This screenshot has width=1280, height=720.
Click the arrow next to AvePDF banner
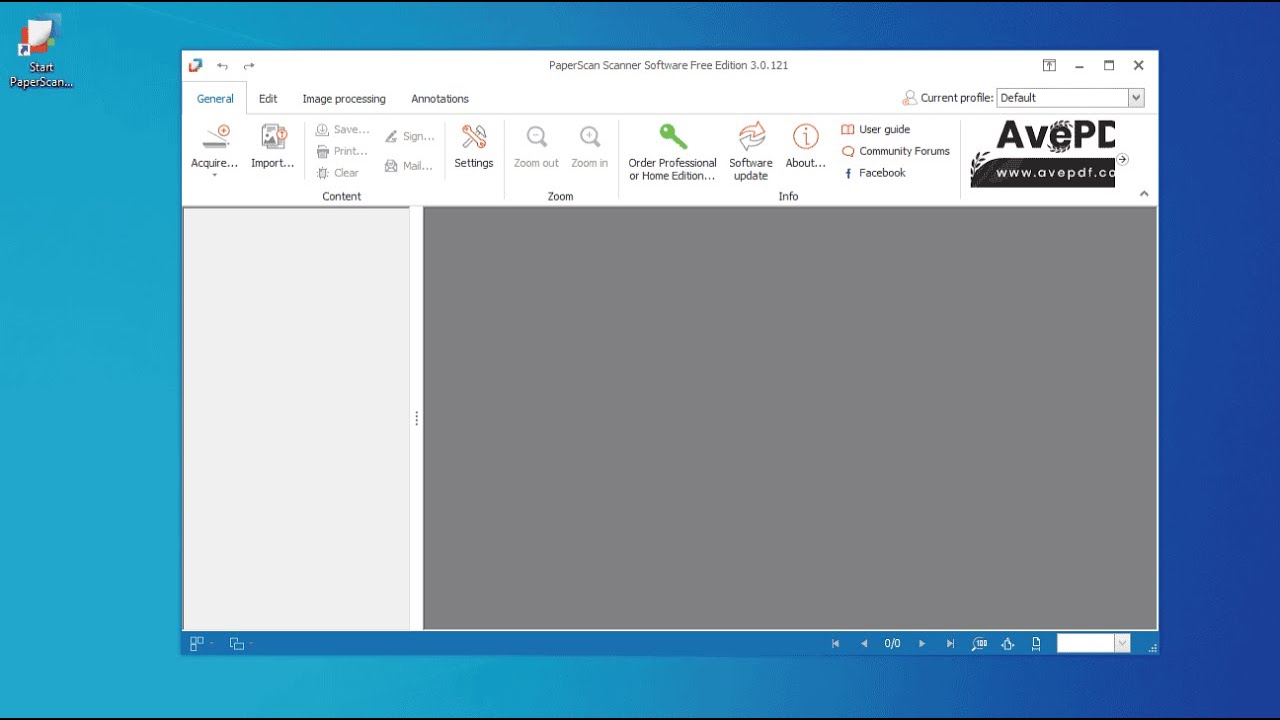coord(1123,159)
